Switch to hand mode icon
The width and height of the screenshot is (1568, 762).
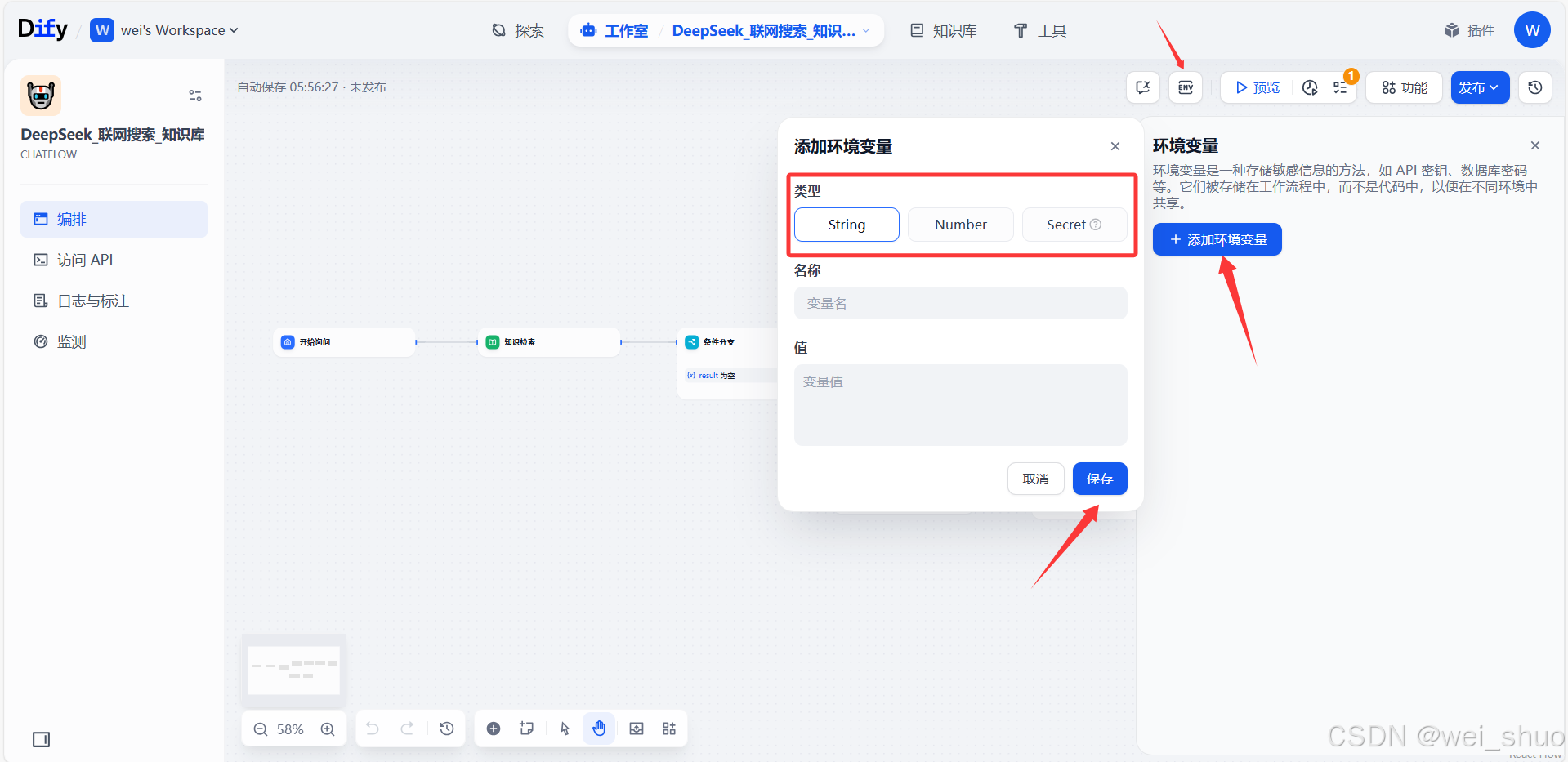coord(599,729)
